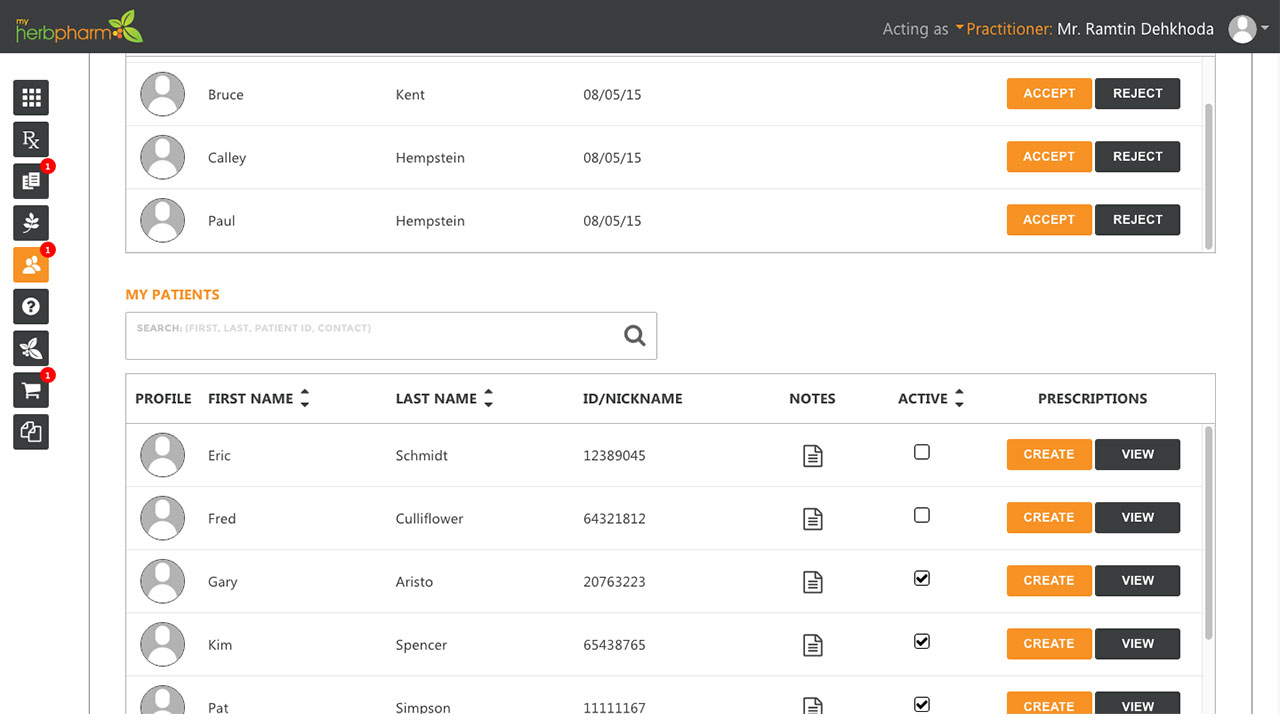Create prescription for Fred Culliflower
This screenshot has height=720, width=1280.
click(1049, 517)
